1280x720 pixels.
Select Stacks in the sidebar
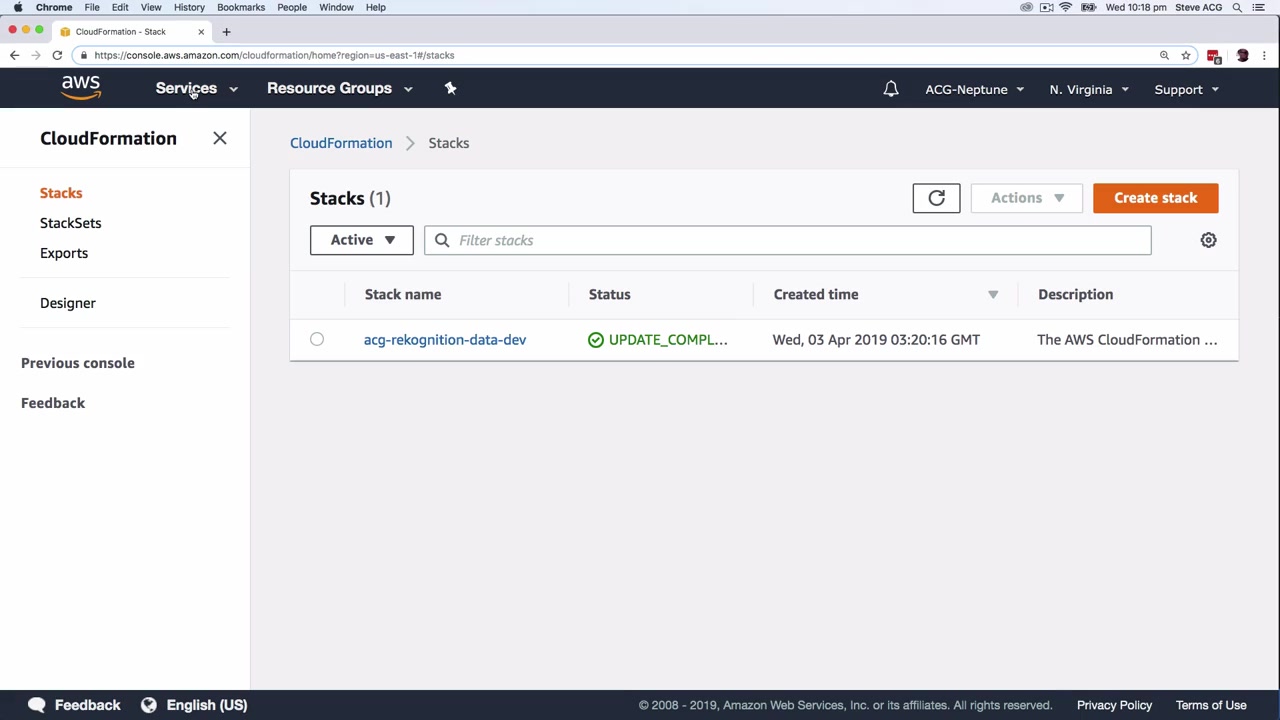point(61,193)
